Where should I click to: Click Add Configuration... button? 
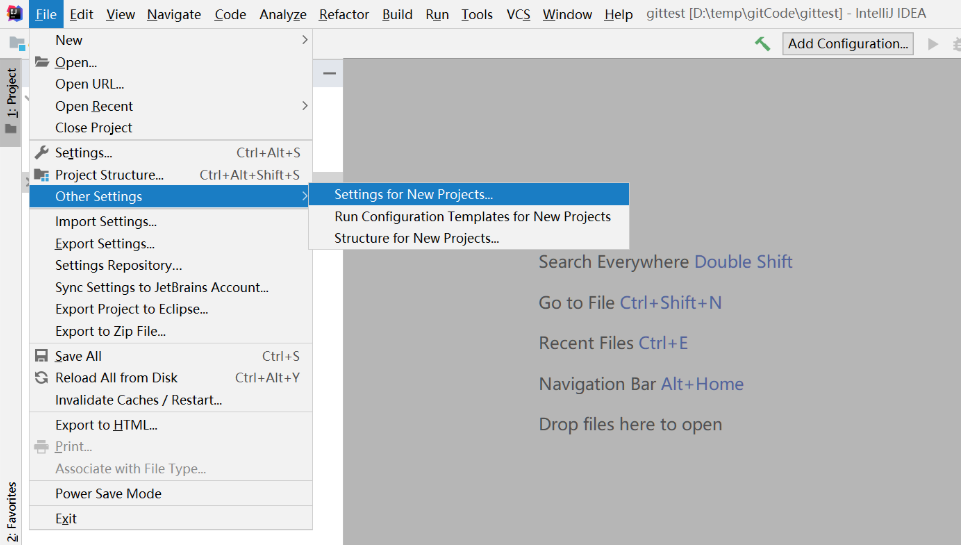pyautogui.click(x=848, y=44)
